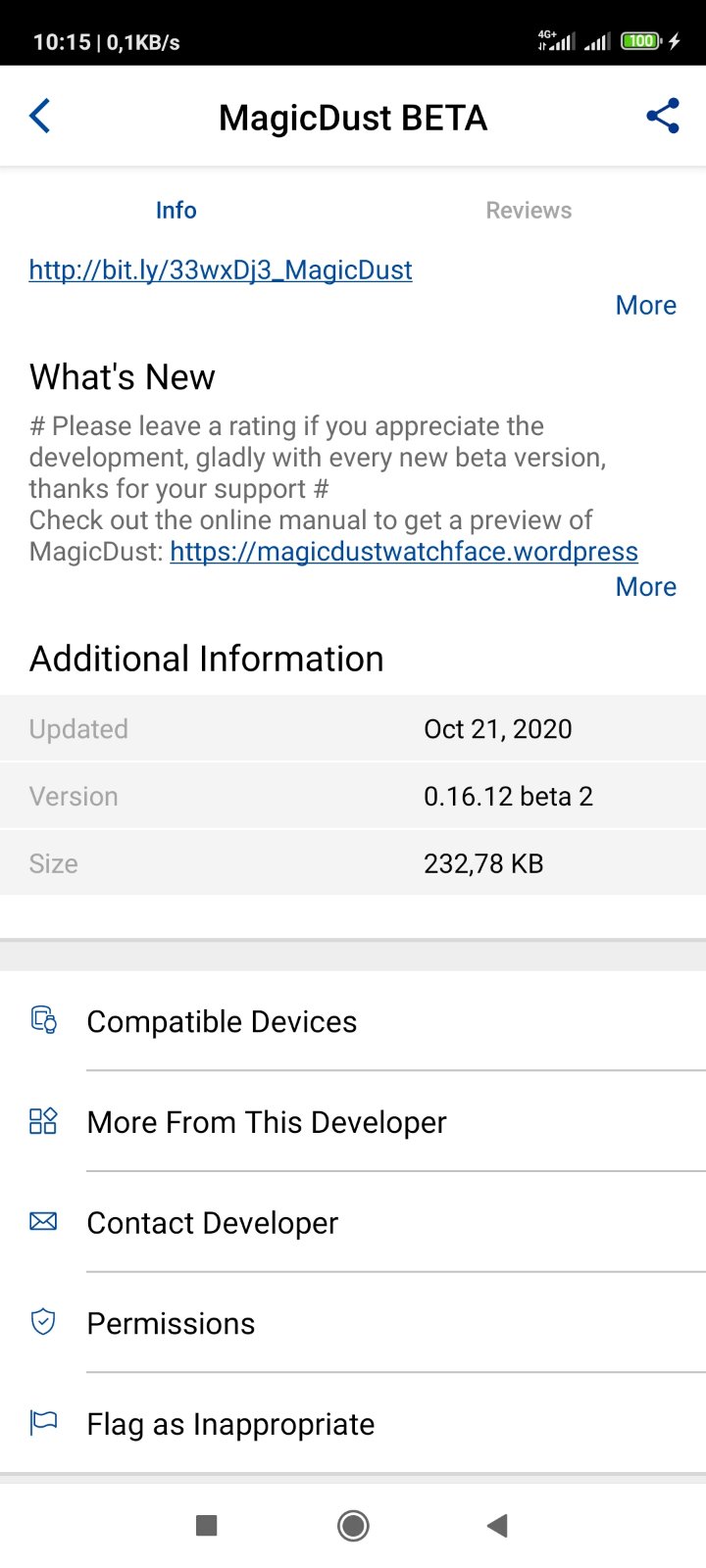Screen dimensions: 706x1568
Task: Tap the Flag as Inappropriate flag icon
Action: (x=44, y=1423)
